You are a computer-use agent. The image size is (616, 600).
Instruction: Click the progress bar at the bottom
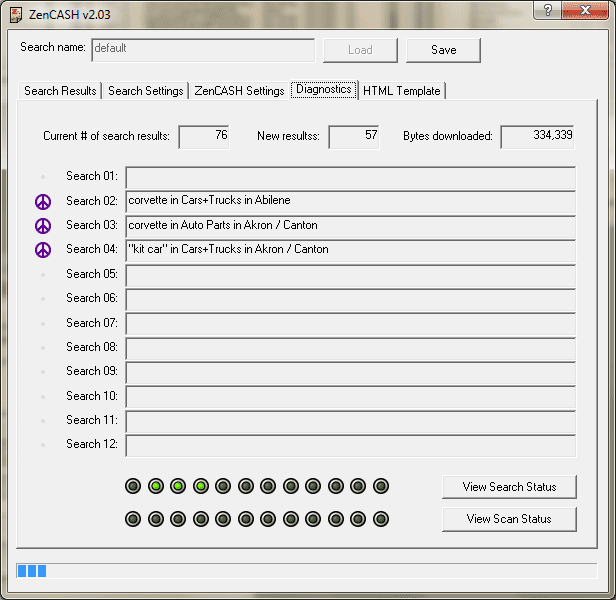[x=307, y=571]
